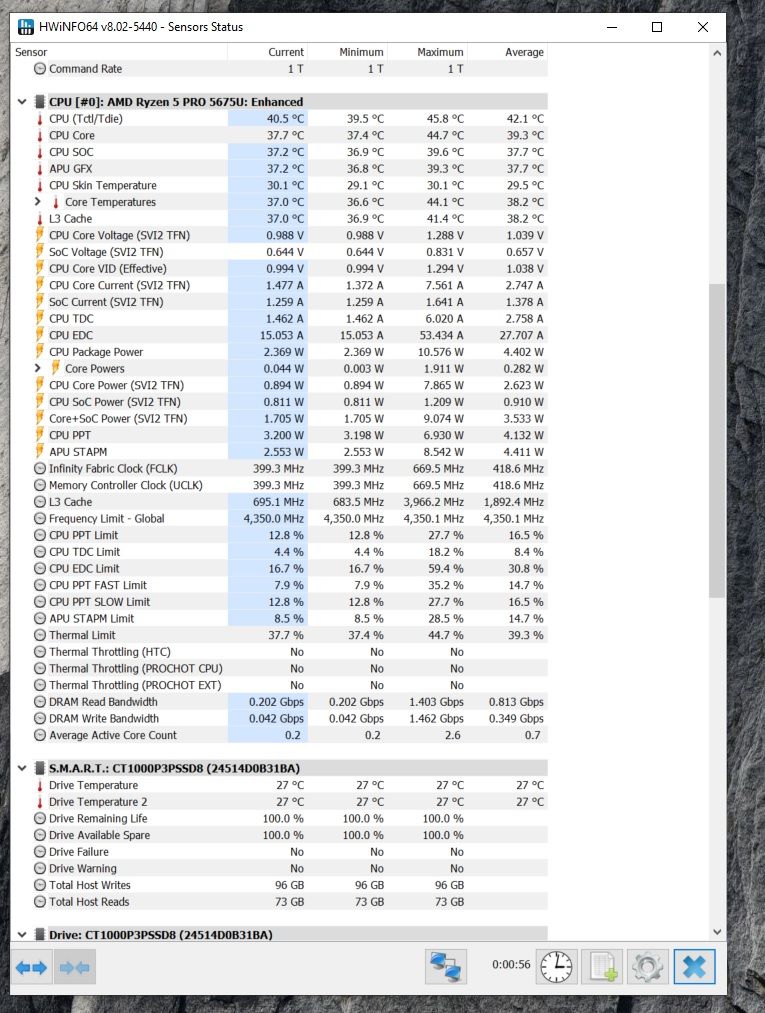Click circle icon beside Thermal Limit
Screen dimensions: 765x1013
[x=39, y=636]
